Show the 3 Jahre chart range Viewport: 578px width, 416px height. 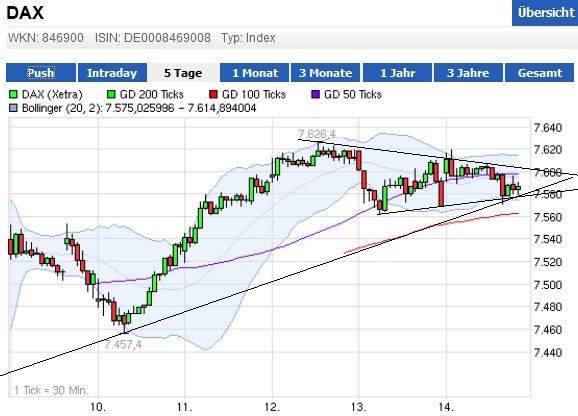click(x=468, y=73)
